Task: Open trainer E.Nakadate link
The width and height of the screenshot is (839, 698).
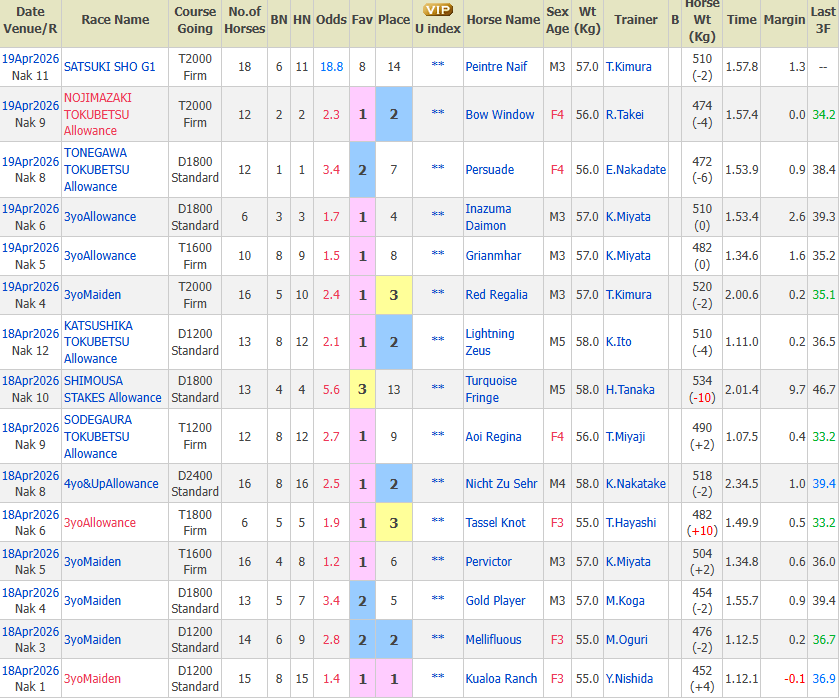Action: coord(636,170)
